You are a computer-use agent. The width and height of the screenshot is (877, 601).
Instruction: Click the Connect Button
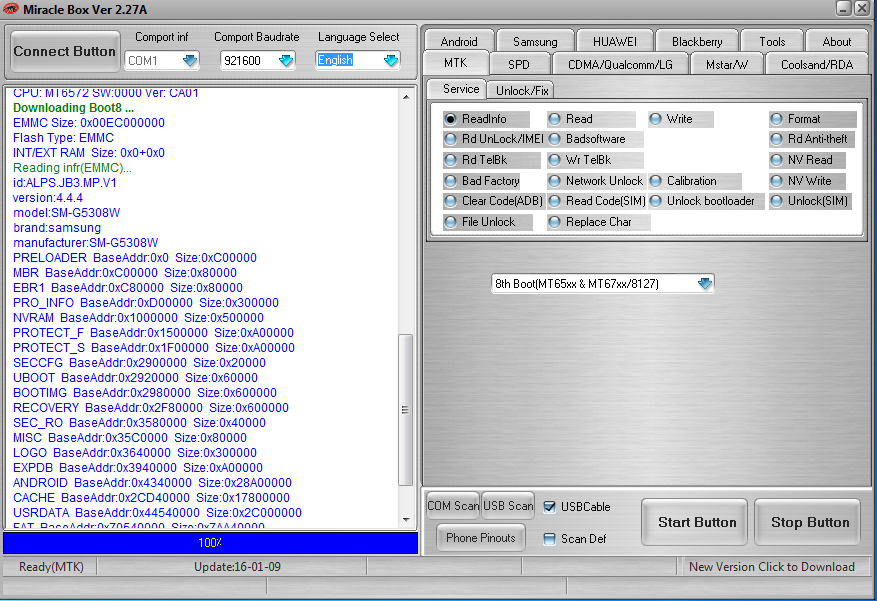[65, 51]
